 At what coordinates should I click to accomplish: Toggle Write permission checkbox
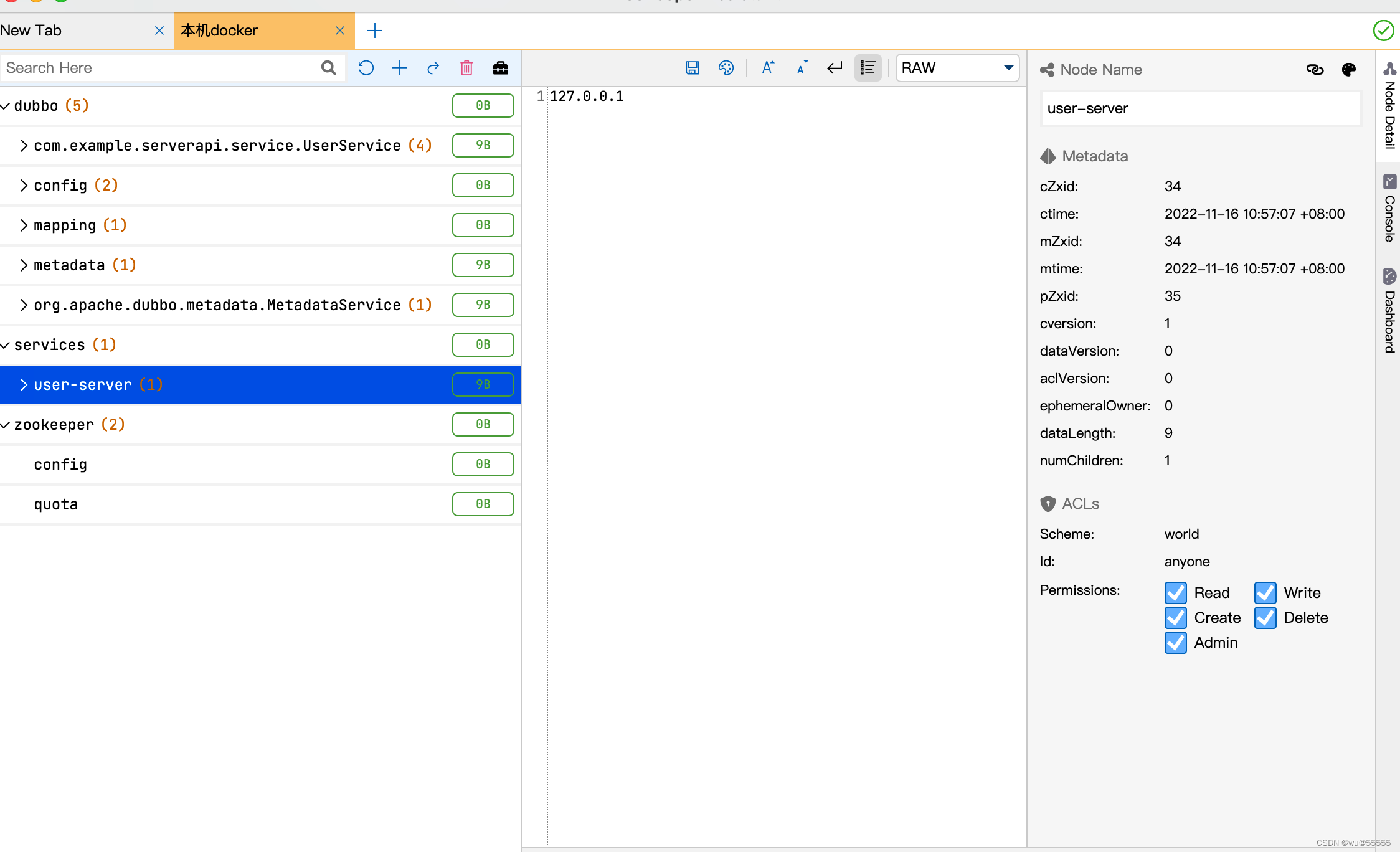1265,593
